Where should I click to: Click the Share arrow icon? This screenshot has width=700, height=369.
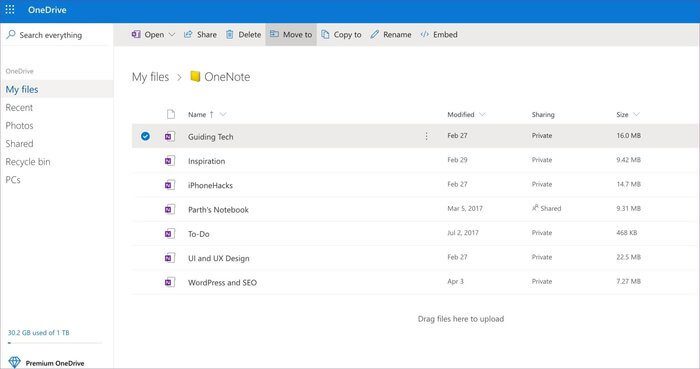click(x=188, y=34)
